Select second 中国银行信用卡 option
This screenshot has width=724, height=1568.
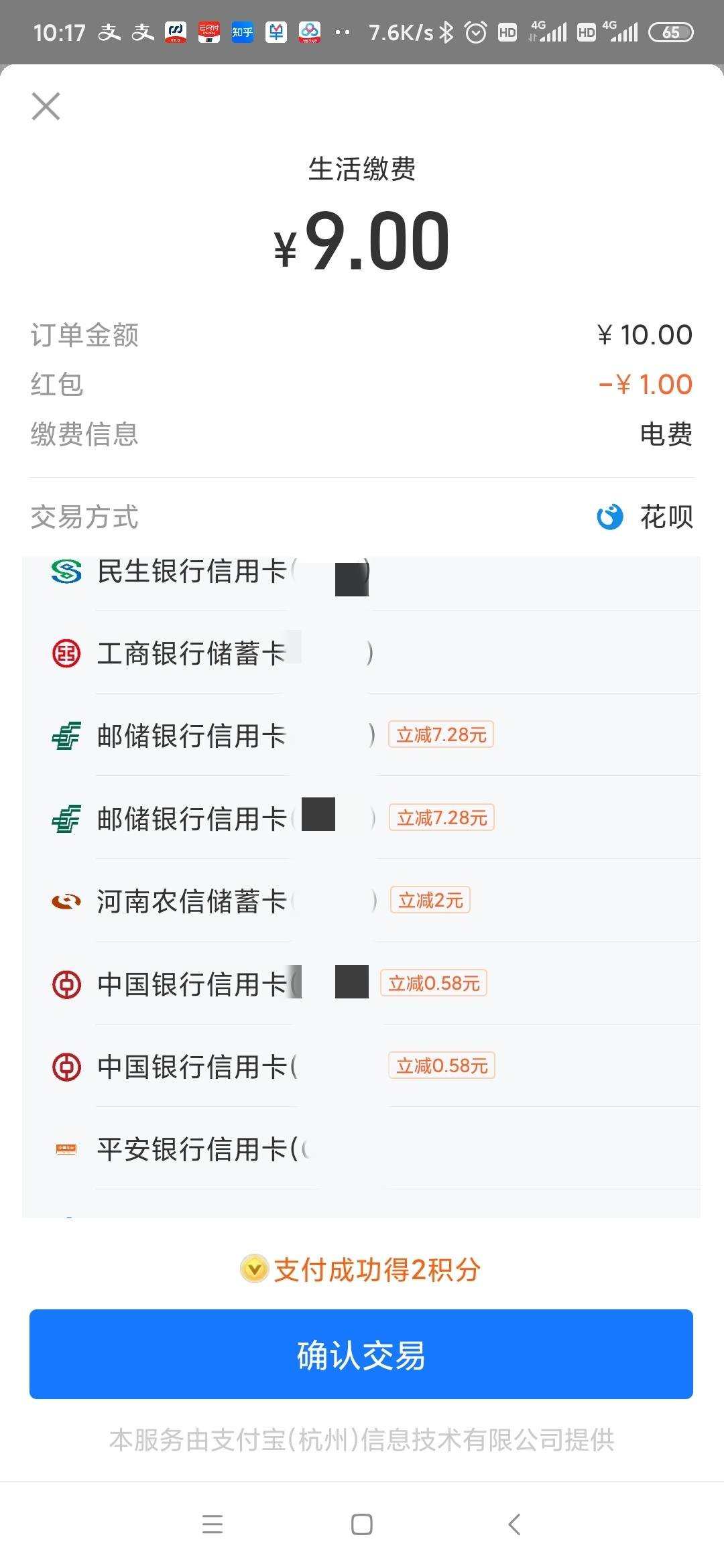tap(362, 1066)
